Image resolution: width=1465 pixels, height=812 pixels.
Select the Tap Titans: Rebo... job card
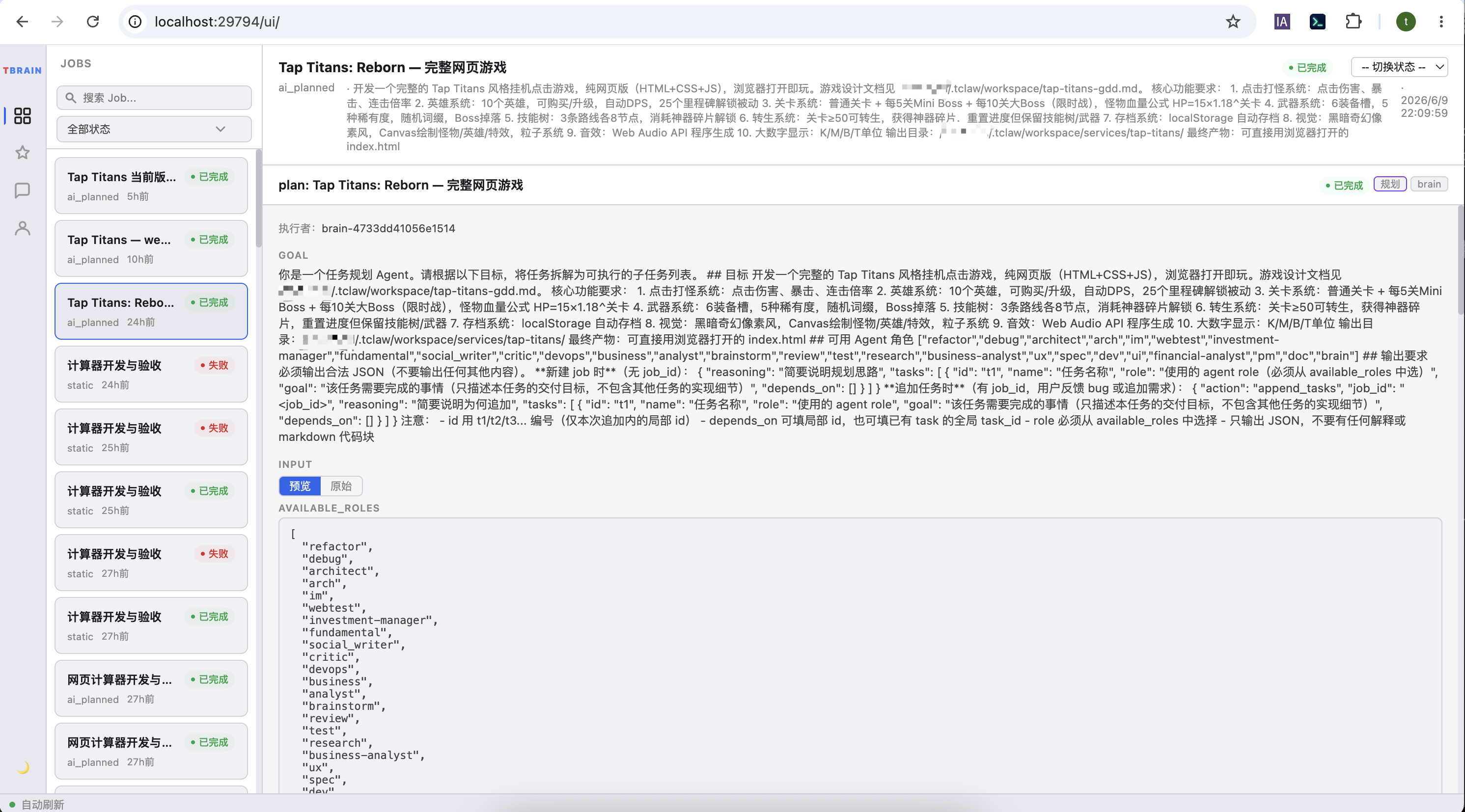pyautogui.click(x=151, y=311)
